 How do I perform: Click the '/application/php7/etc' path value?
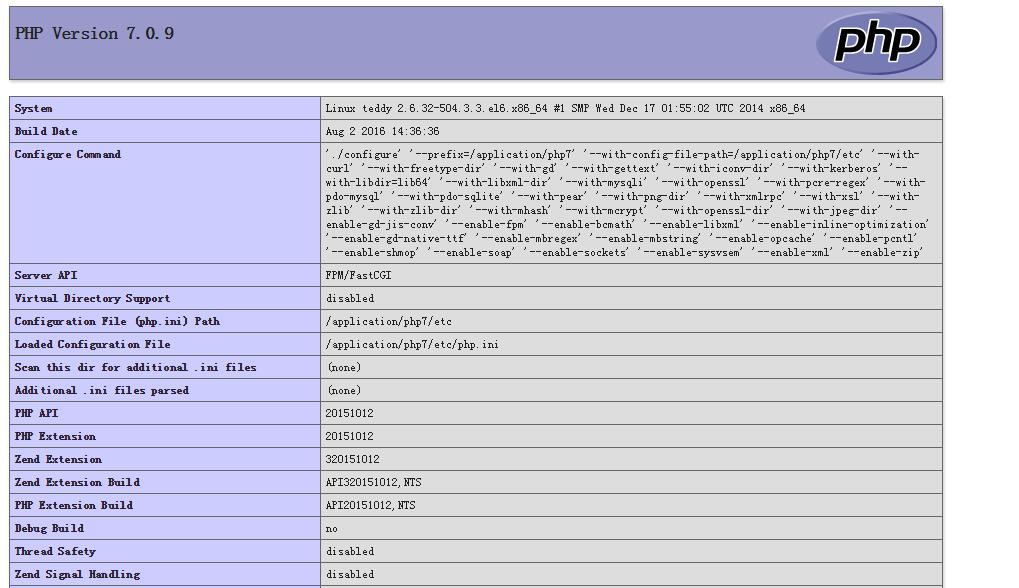pyautogui.click(x=389, y=322)
